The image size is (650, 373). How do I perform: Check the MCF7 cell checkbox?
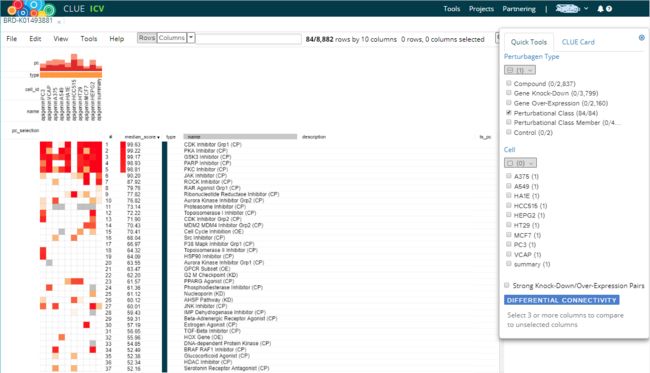tap(509, 234)
